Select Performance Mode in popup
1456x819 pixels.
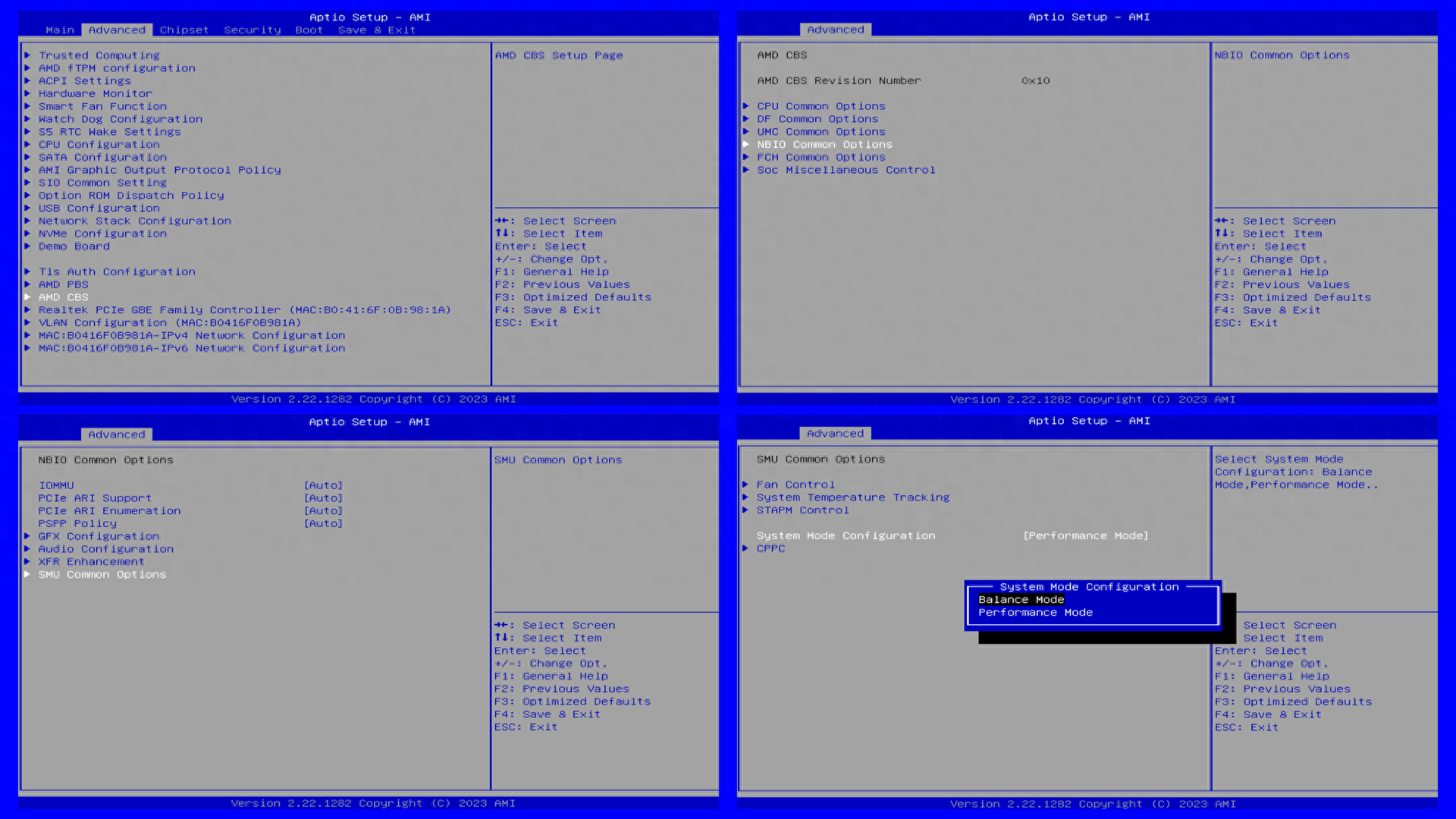[1035, 613]
